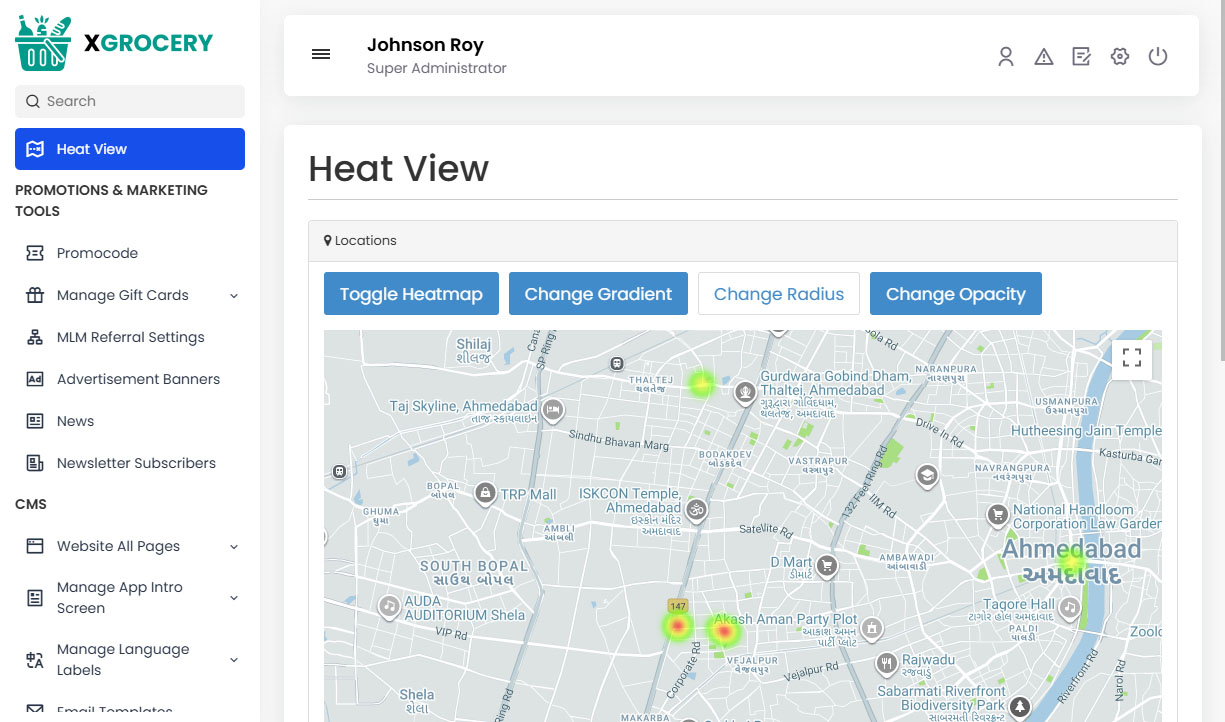Click the Change Opacity button

click(x=955, y=294)
